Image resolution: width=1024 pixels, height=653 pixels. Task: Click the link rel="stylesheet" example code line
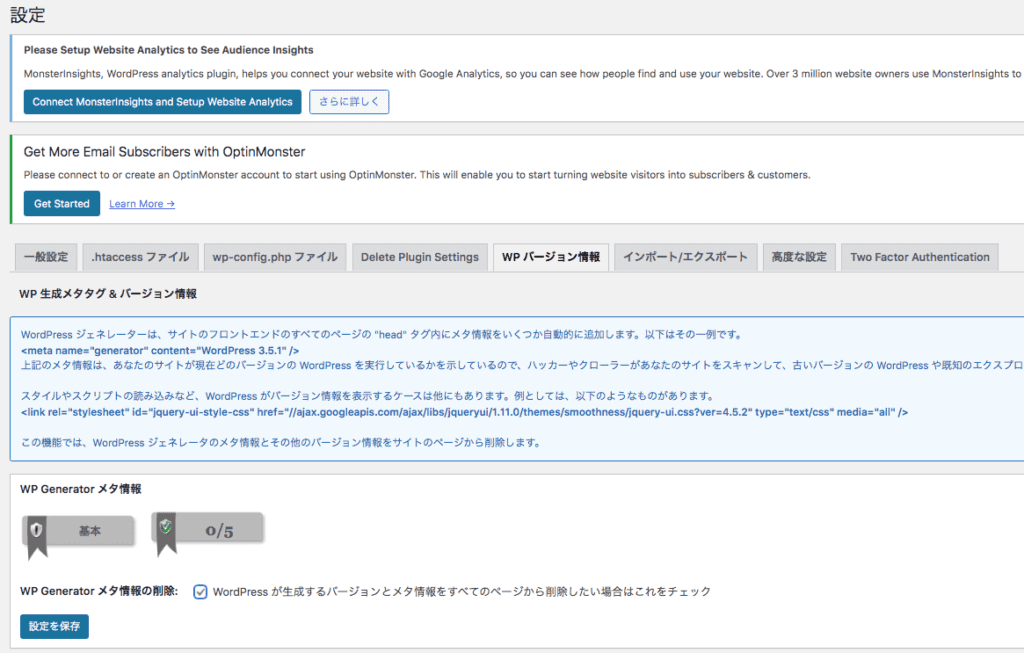point(464,412)
